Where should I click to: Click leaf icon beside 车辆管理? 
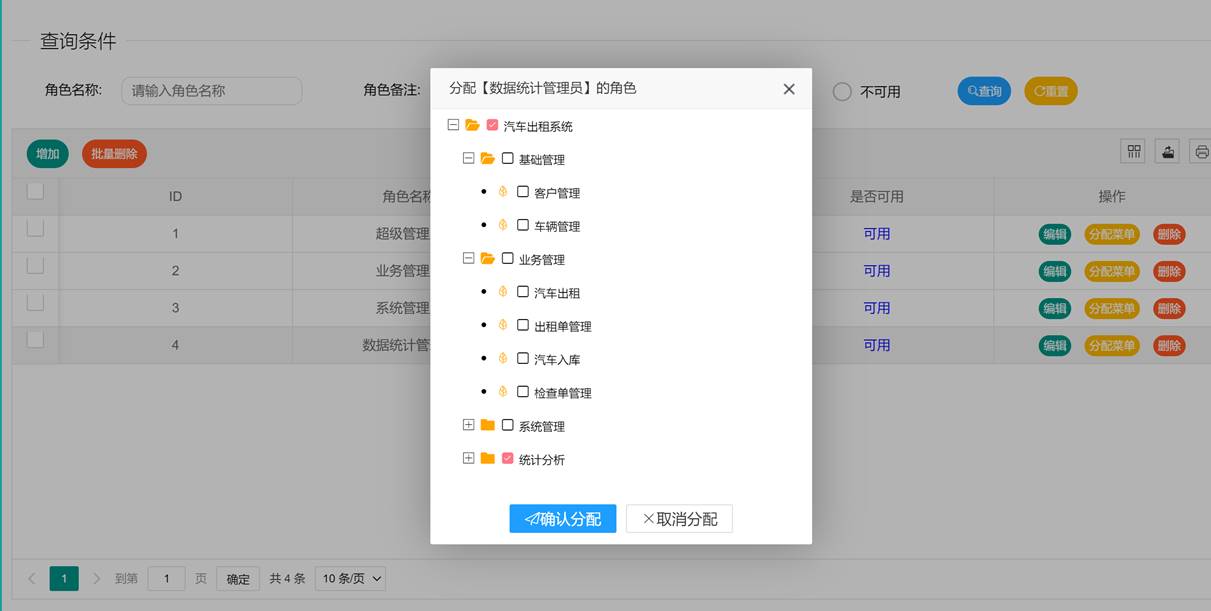click(503, 225)
